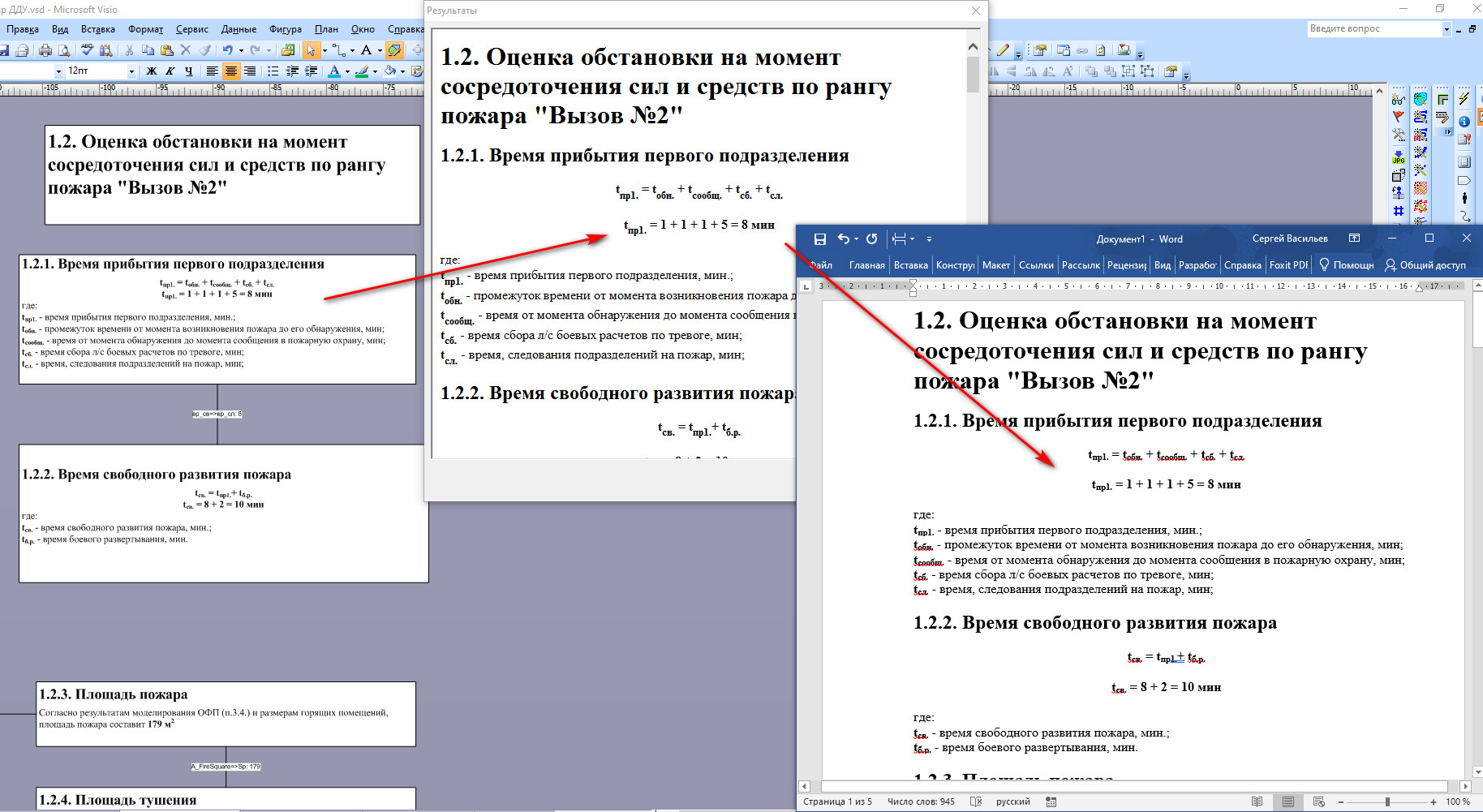
Task: Open the Окно menu in Visio
Action: click(363, 29)
